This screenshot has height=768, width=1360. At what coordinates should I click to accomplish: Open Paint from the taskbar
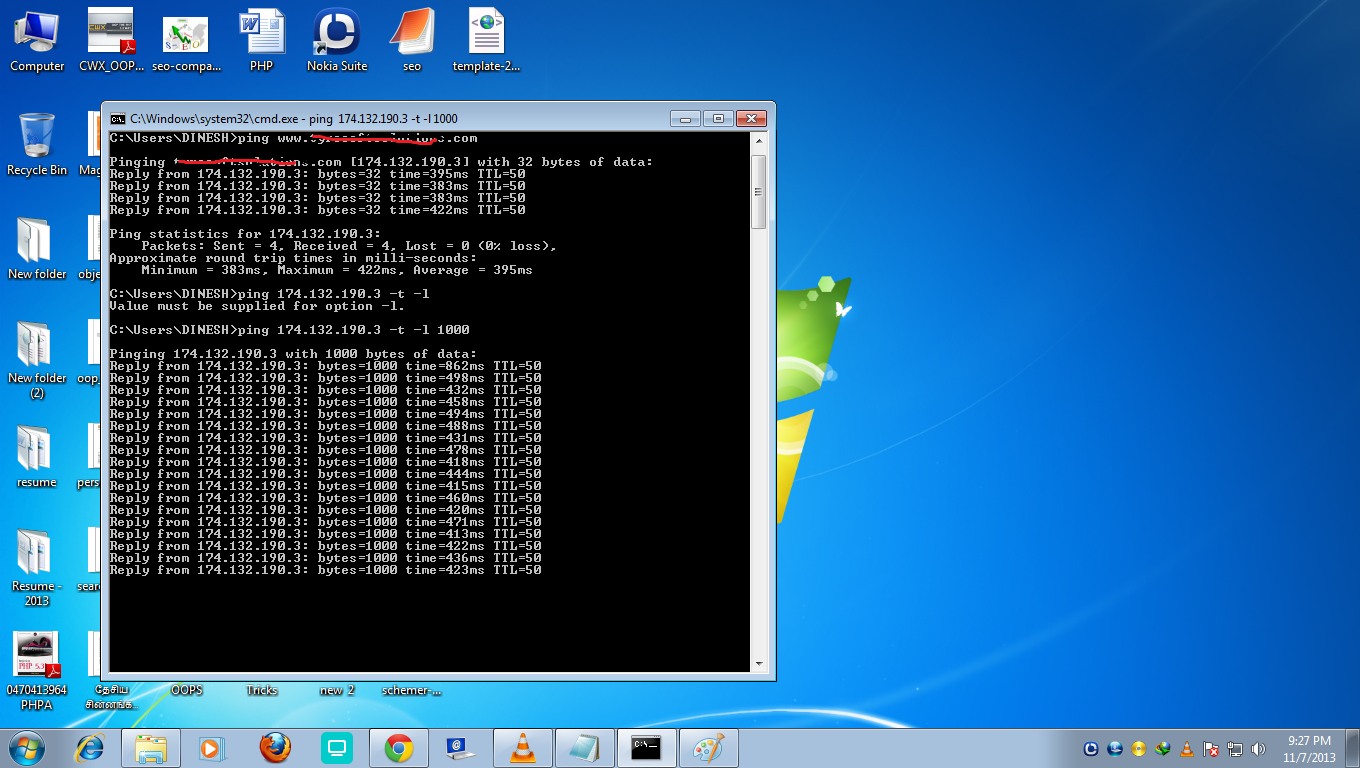[x=709, y=747]
